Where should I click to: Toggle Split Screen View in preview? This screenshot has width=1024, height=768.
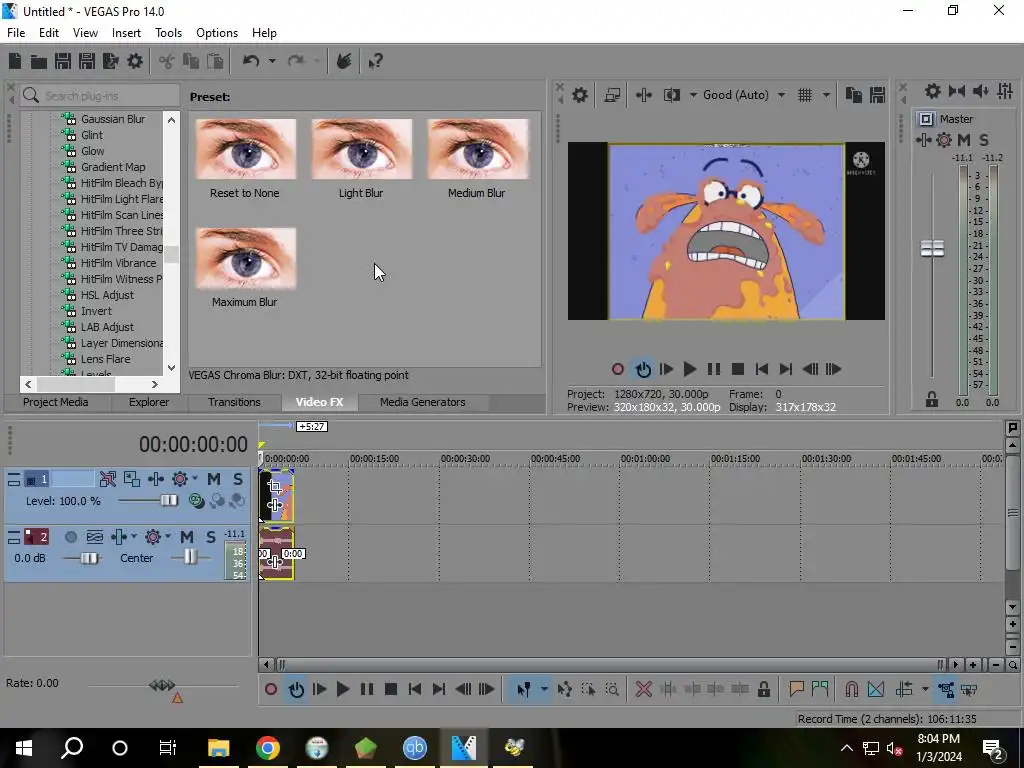pos(671,95)
